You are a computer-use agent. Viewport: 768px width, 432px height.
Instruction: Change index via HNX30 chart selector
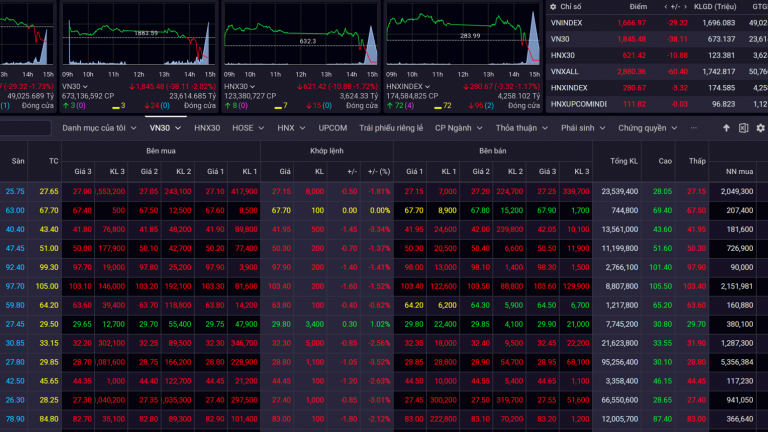[x=240, y=86]
